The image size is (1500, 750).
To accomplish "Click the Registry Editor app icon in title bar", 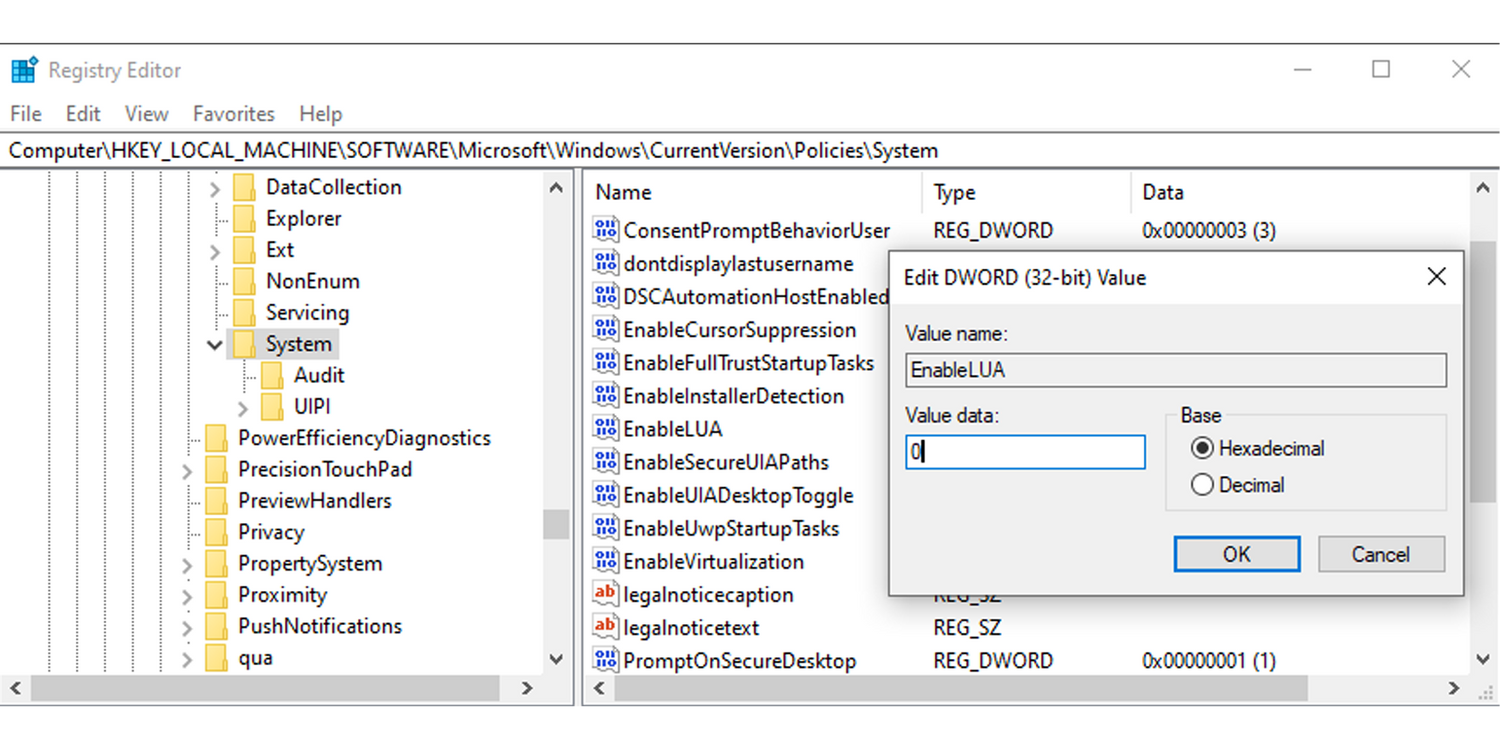I will pos(24,71).
